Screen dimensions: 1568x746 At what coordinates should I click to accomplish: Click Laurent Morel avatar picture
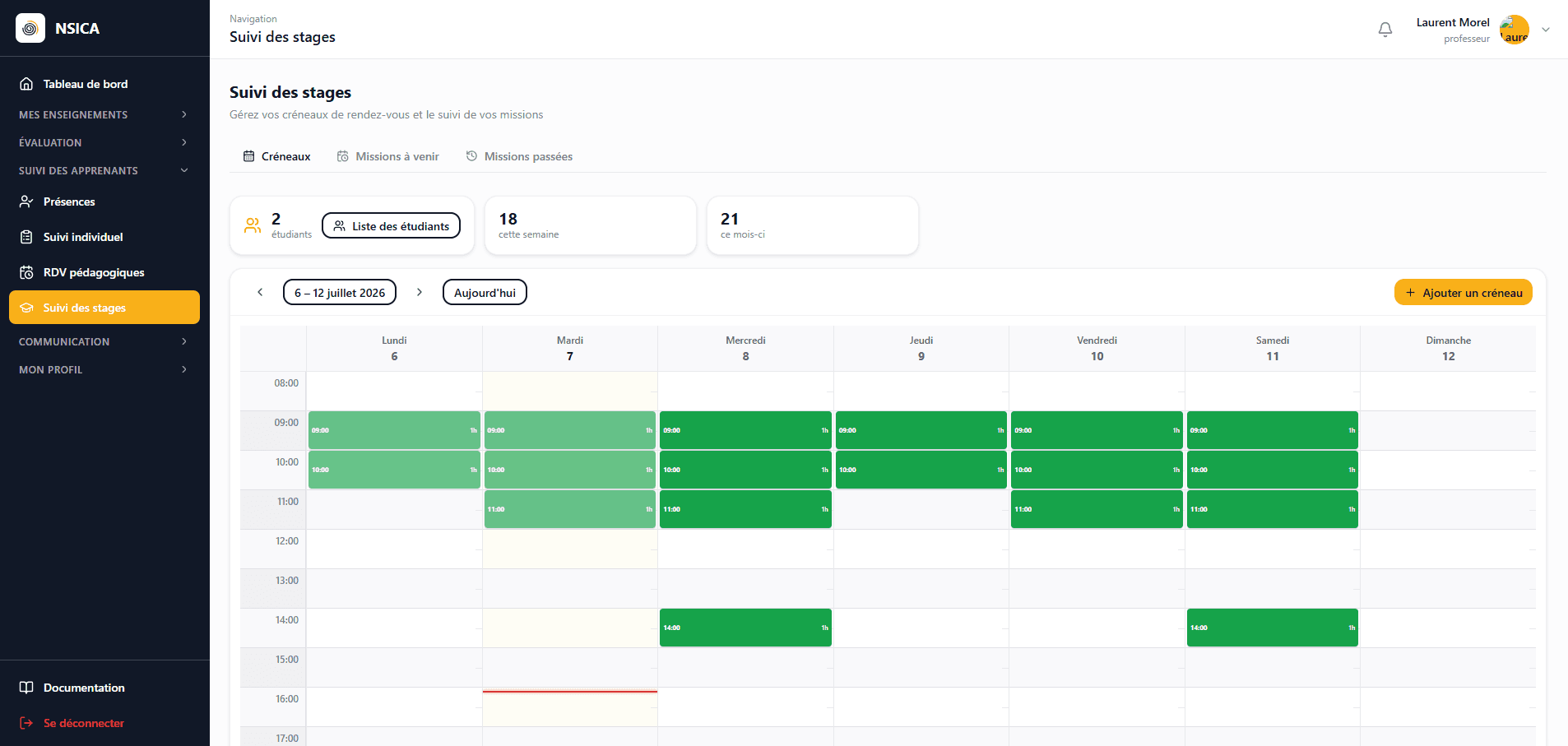tap(1514, 30)
